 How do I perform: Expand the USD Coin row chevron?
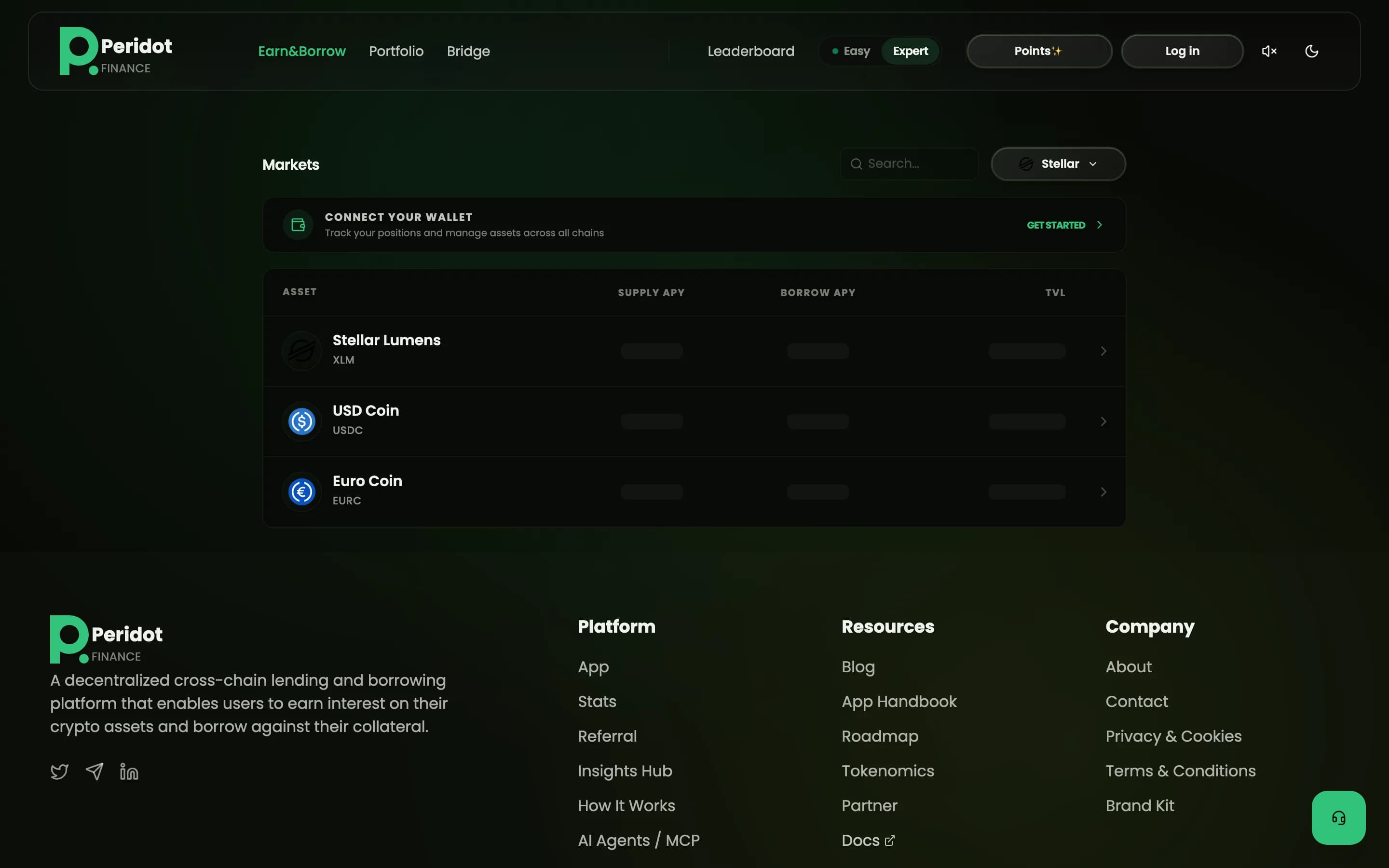click(x=1103, y=421)
